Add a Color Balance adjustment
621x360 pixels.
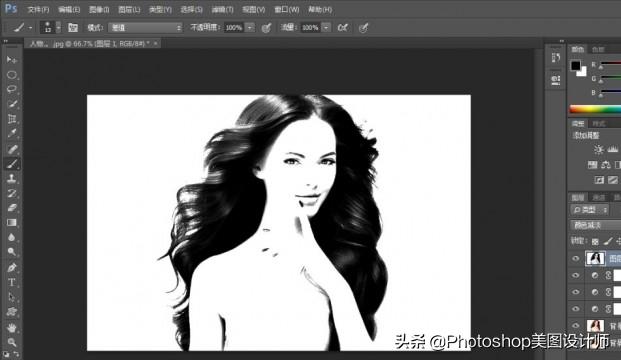(x=606, y=165)
